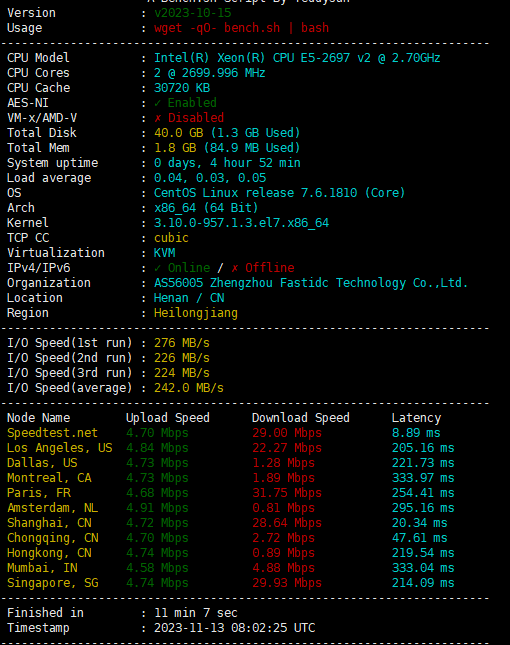Click Los Angeles upload speed 4.84 Mbps
The width and height of the screenshot is (510, 645).
(x=157, y=448)
